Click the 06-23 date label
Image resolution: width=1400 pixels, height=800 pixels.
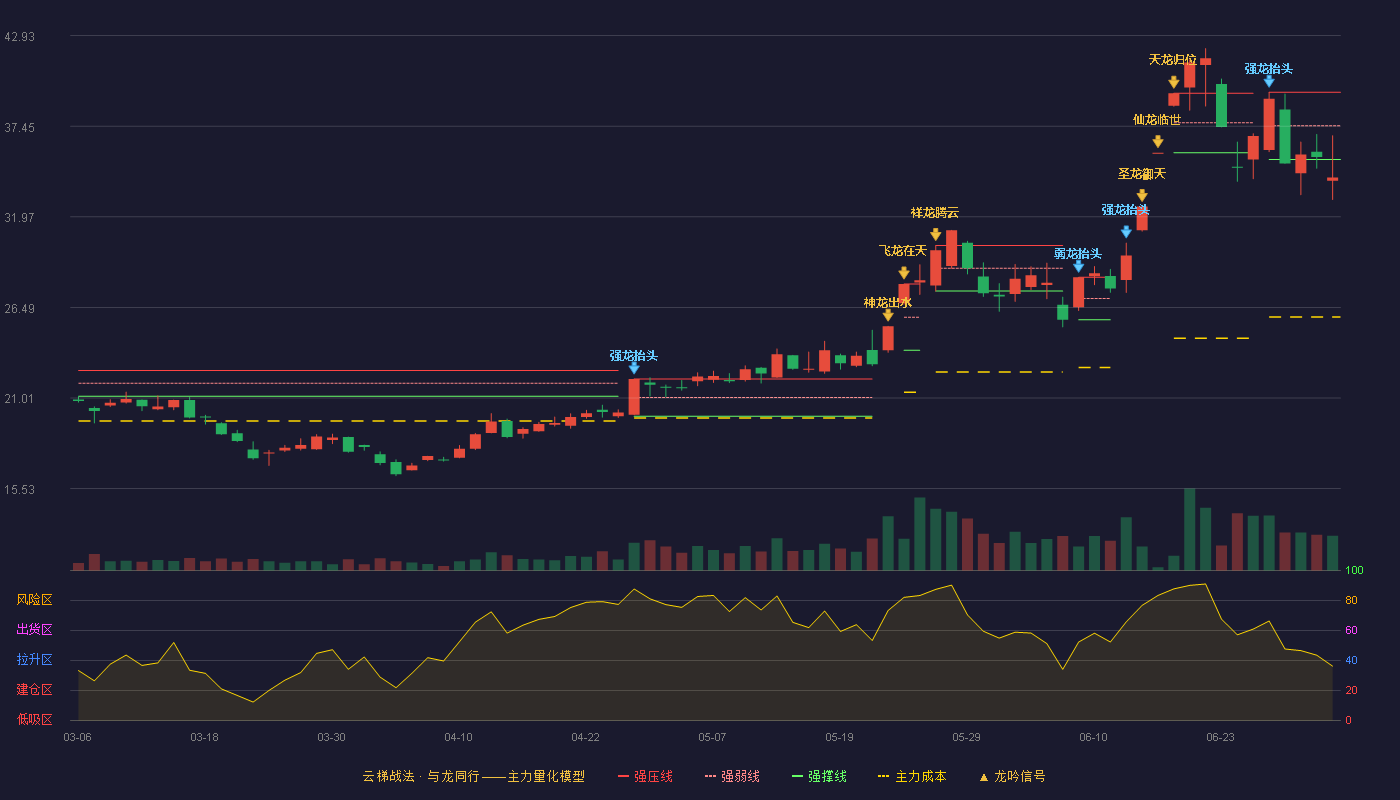click(1220, 737)
